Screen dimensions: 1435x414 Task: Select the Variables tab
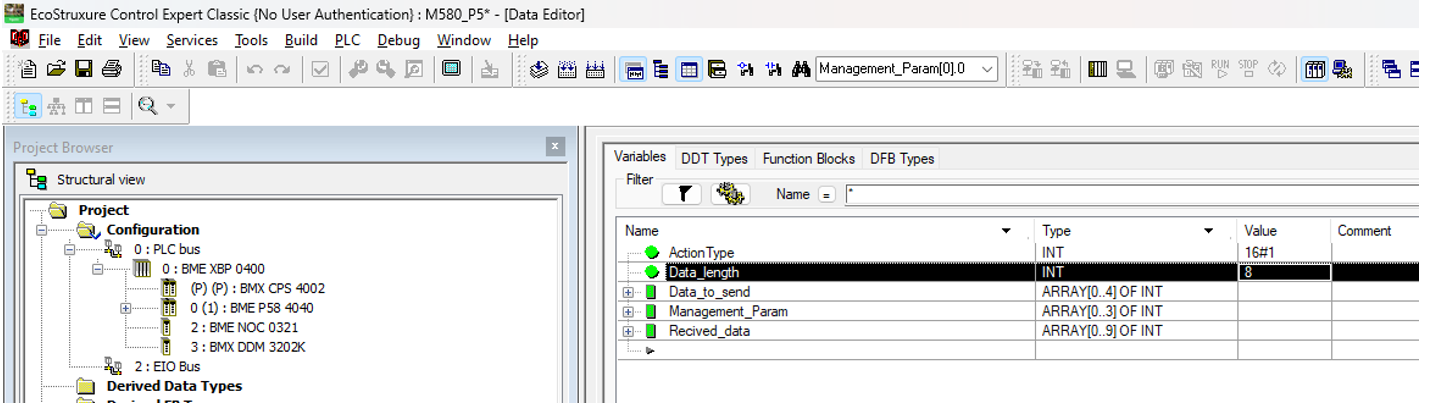(x=640, y=157)
